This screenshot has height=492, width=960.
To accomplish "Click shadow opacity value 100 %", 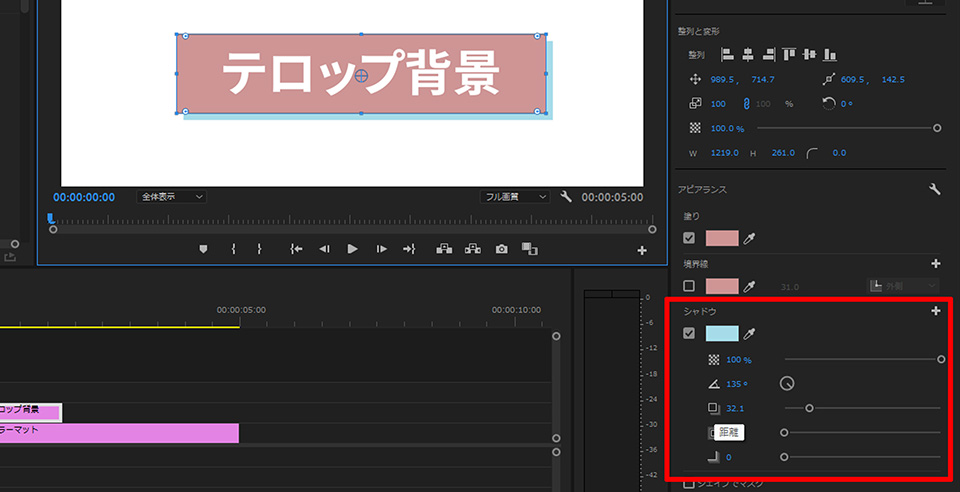I will (x=739, y=360).
